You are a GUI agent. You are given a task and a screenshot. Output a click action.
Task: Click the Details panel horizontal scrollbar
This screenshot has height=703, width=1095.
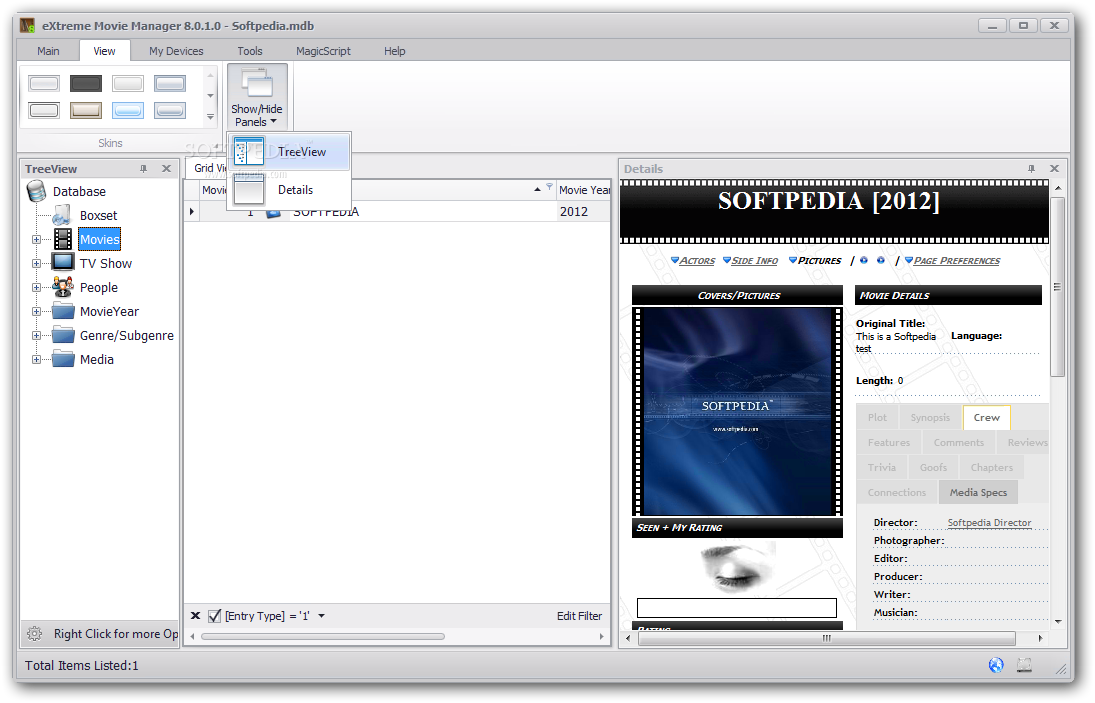point(826,638)
